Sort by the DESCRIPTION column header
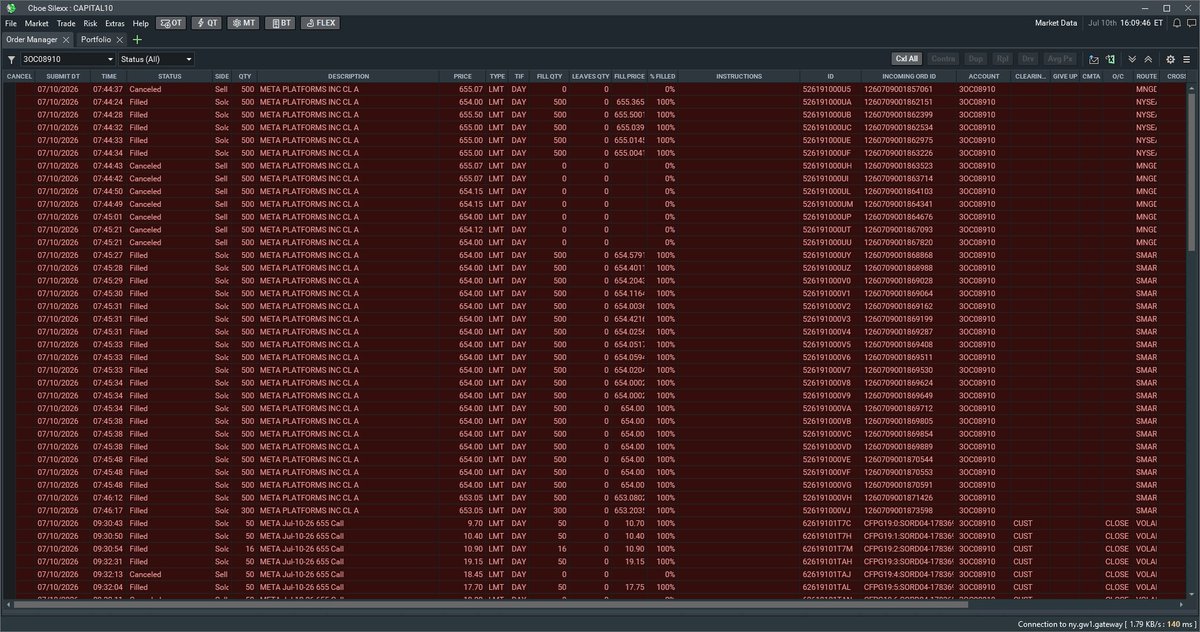This screenshot has width=1200, height=632. click(x=348, y=76)
